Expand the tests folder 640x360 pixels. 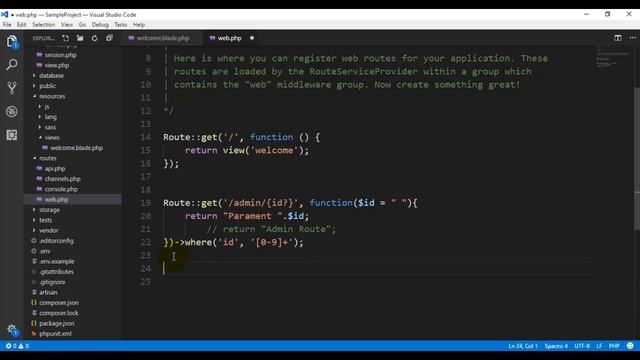pyautogui.click(x=46, y=220)
